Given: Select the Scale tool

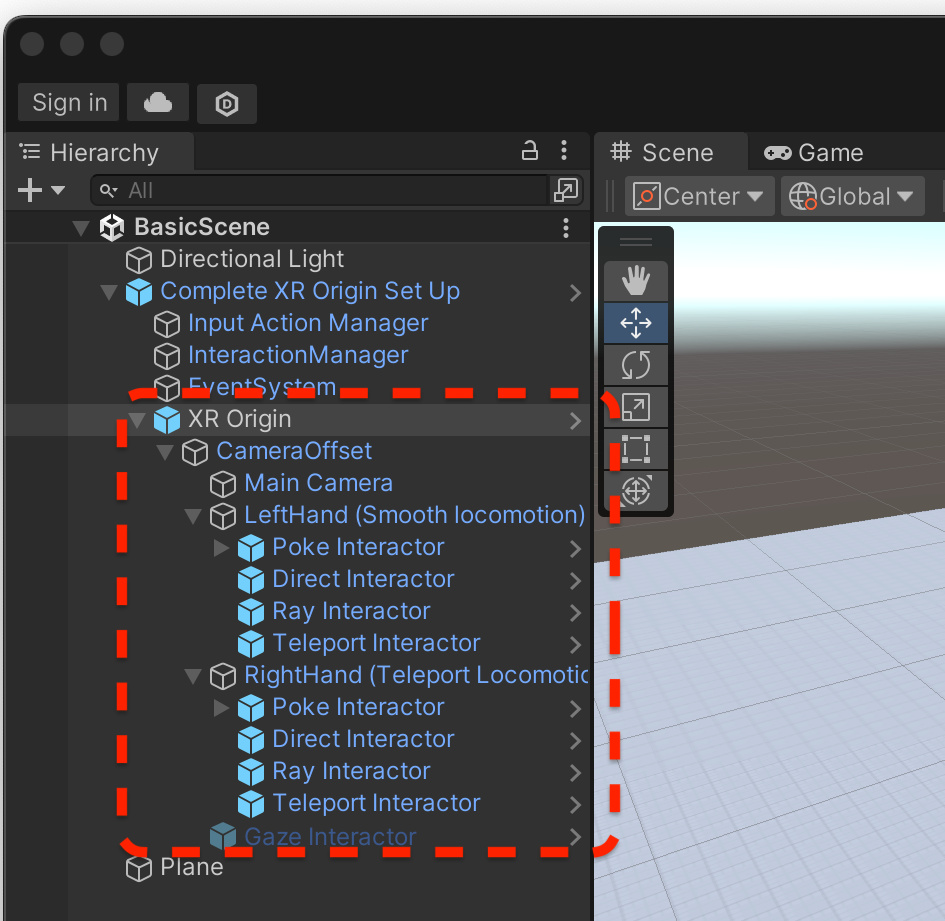Looking at the screenshot, I should (636, 407).
